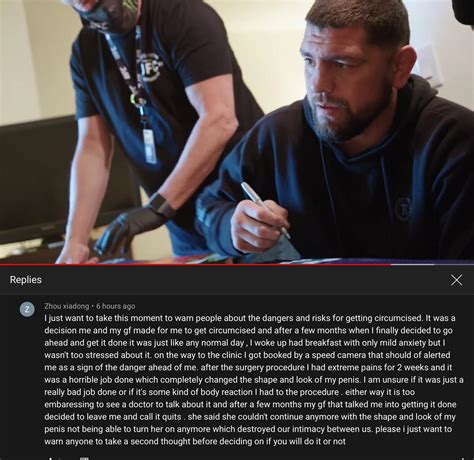
Task: Jump to the grey buffered progress section
Action: tap(413, 265)
